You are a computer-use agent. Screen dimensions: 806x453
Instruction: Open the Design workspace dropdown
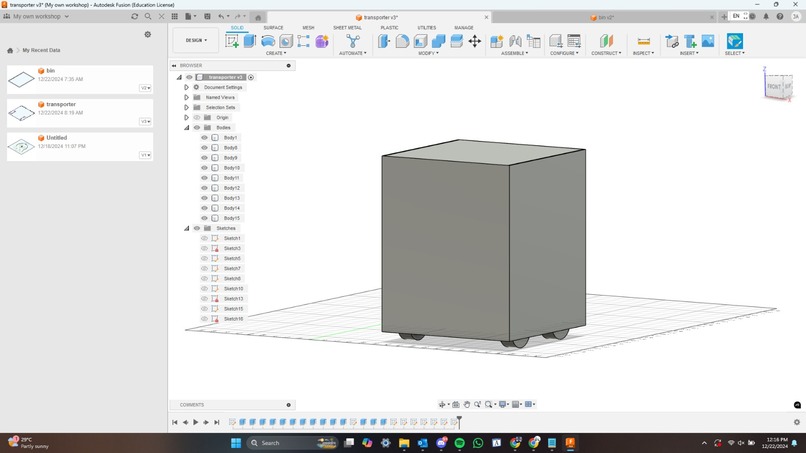pos(196,40)
